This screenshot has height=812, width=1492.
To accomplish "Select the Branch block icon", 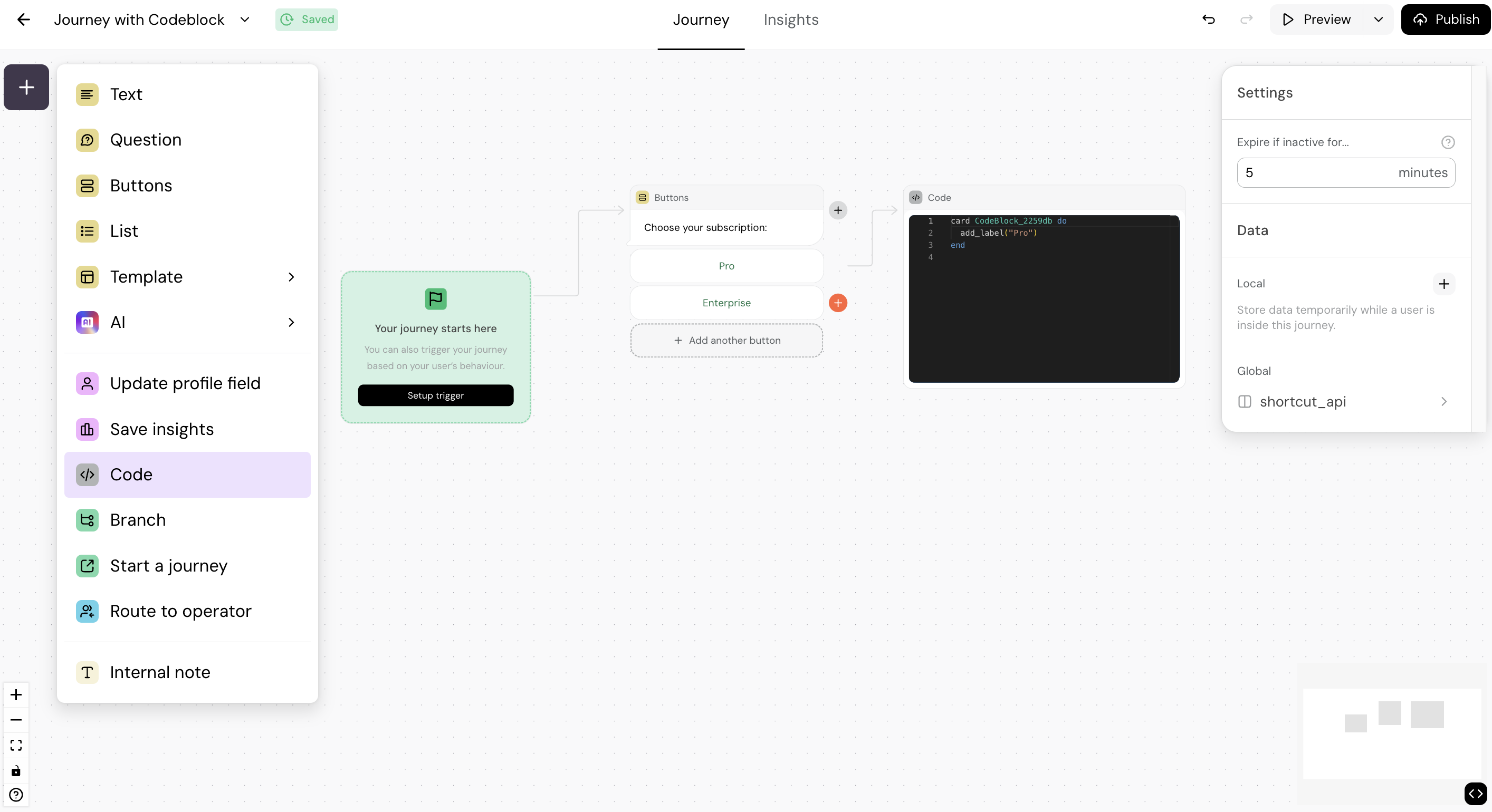I will [87, 520].
